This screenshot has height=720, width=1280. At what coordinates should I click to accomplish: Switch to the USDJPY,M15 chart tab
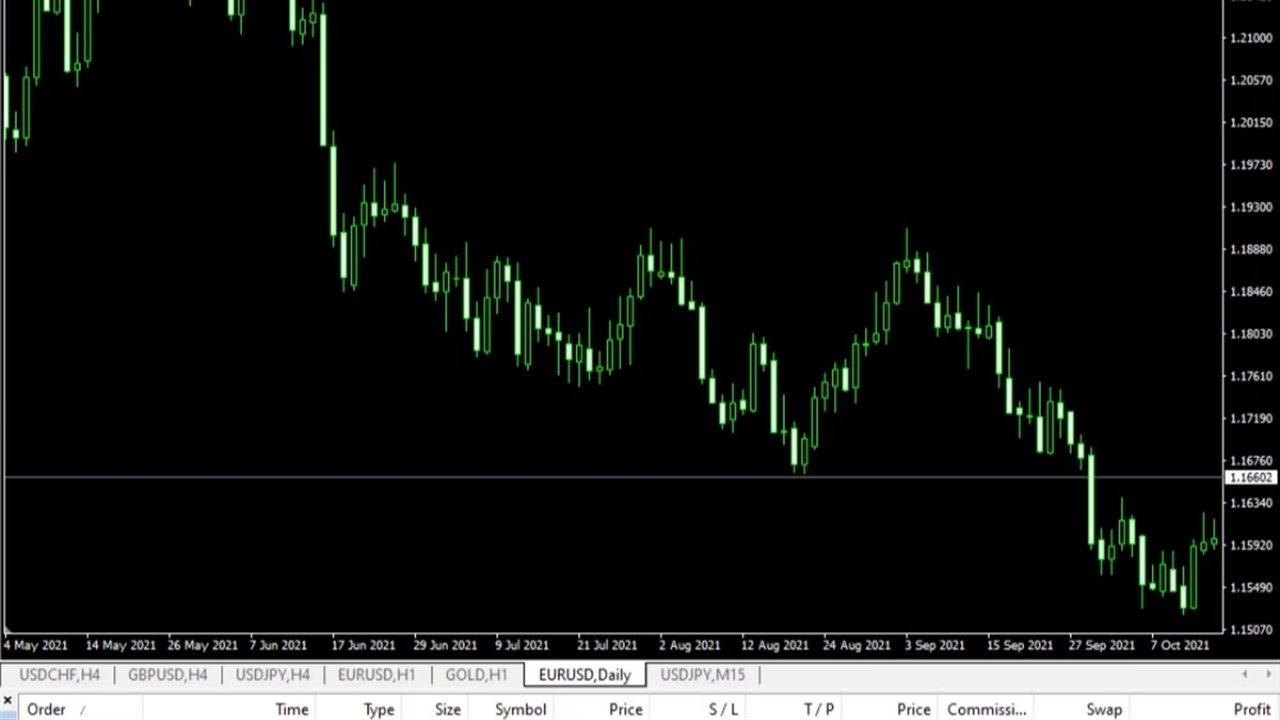click(702, 675)
